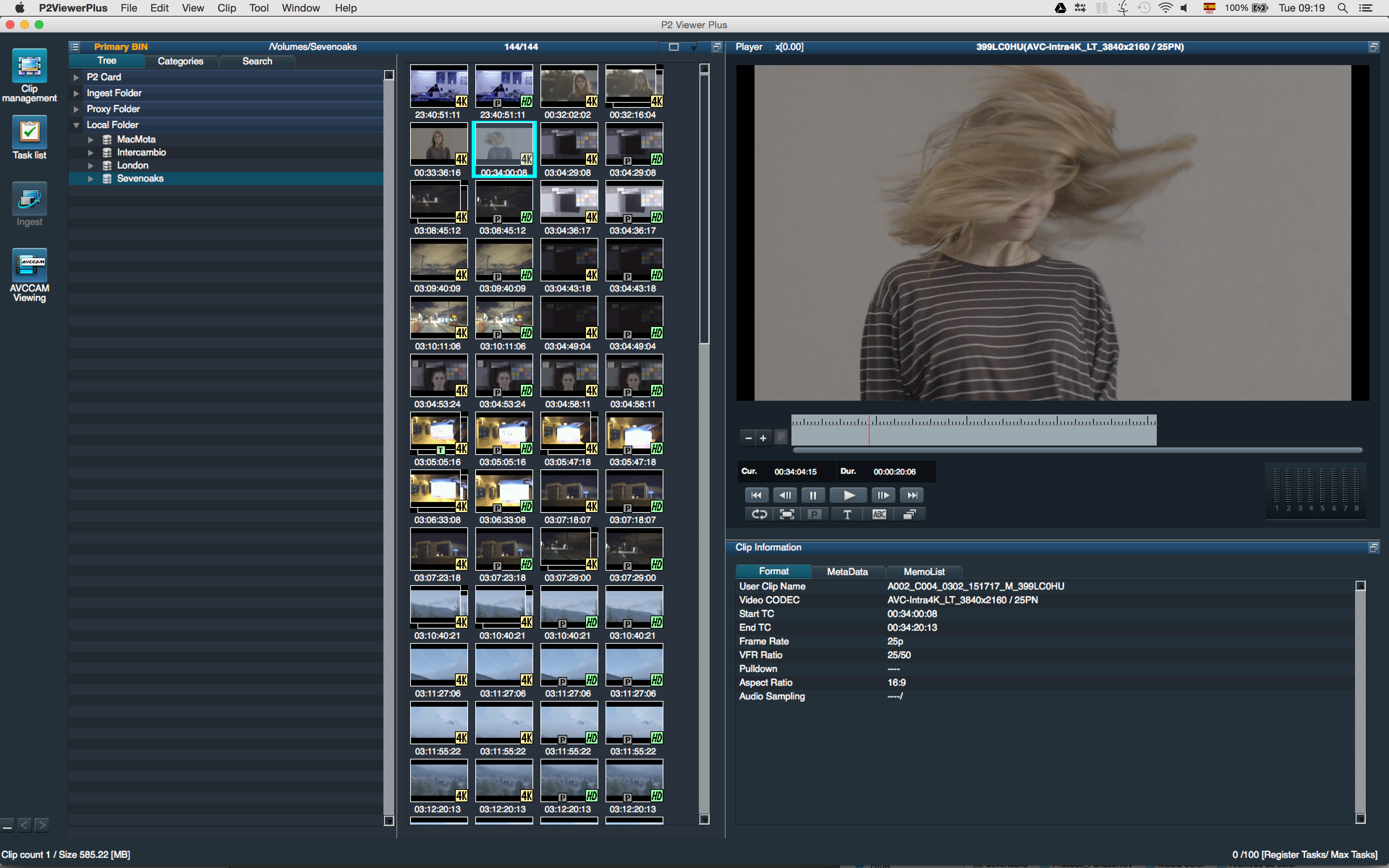Screen dimensions: 1389x868
Task: Toggle ABC text overlay display
Action: coord(879,514)
